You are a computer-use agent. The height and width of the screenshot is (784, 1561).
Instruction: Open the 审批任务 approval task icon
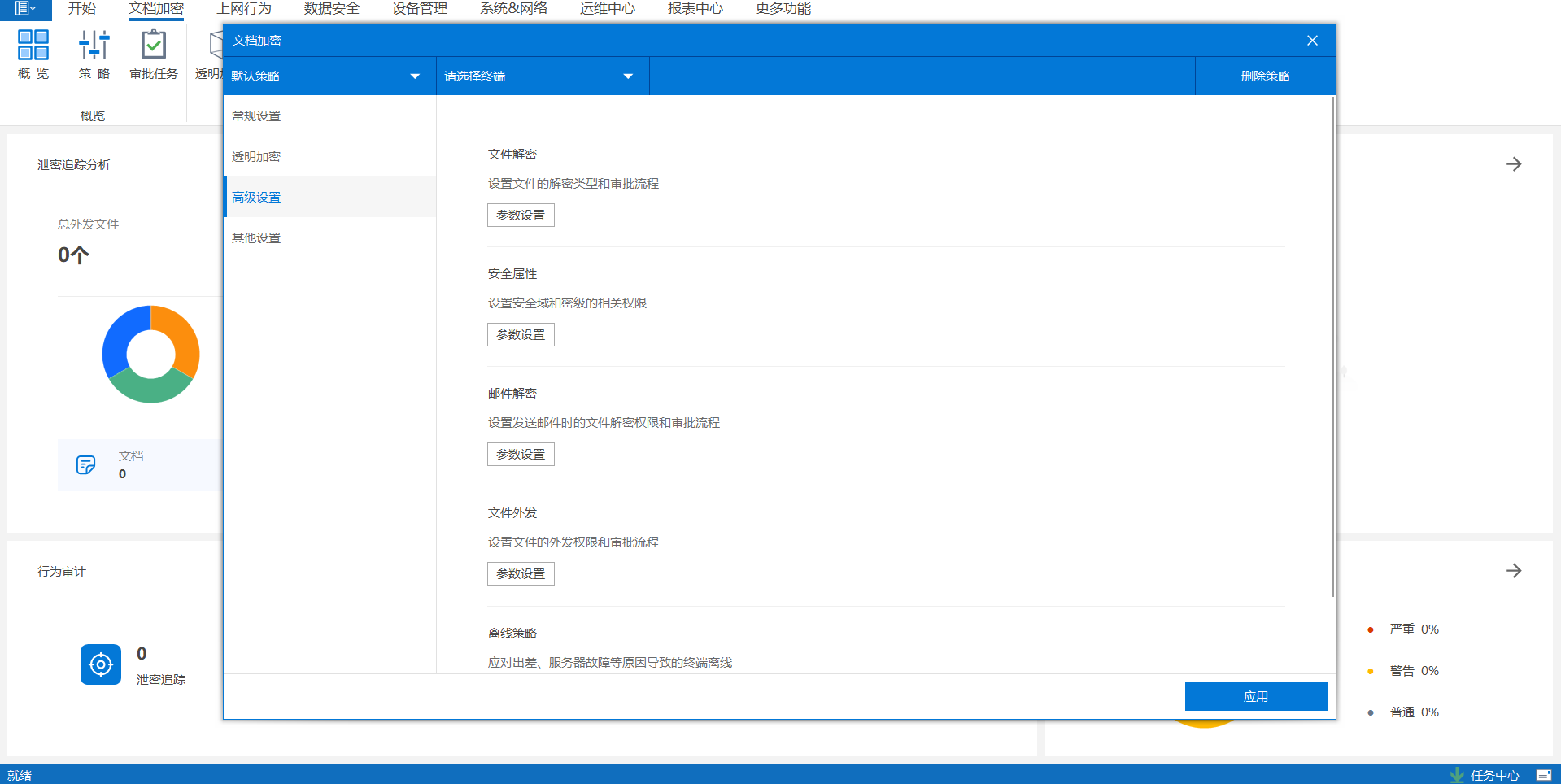pos(154,46)
